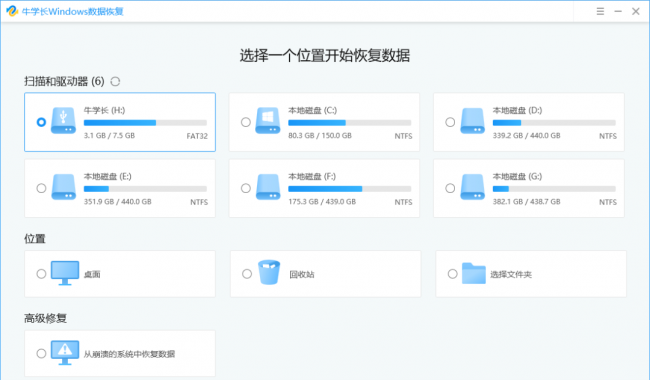Click the 本地磁盘 (G:) label
Viewport: 650px width, 380px height.
click(517, 177)
